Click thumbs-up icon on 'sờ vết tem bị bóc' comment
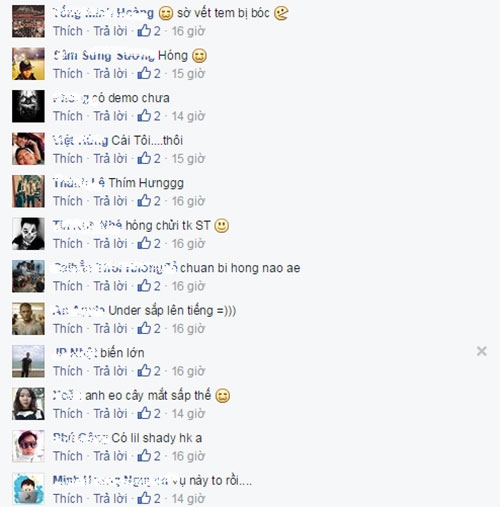The height and width of the screenshot is (507, 500). (144, 31)
